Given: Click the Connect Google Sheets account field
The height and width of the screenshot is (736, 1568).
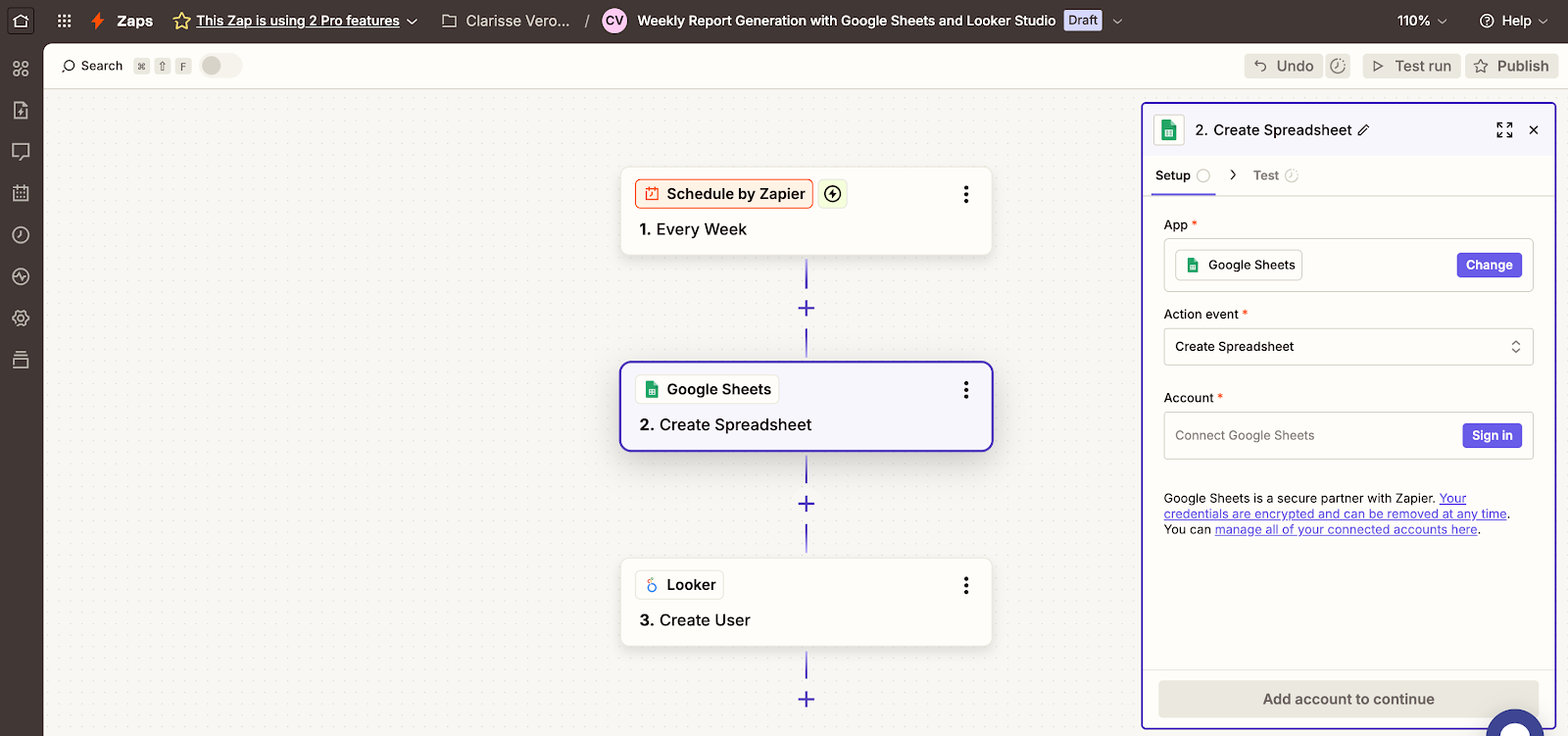Looking at the screenshot, I should point(1348,436).
